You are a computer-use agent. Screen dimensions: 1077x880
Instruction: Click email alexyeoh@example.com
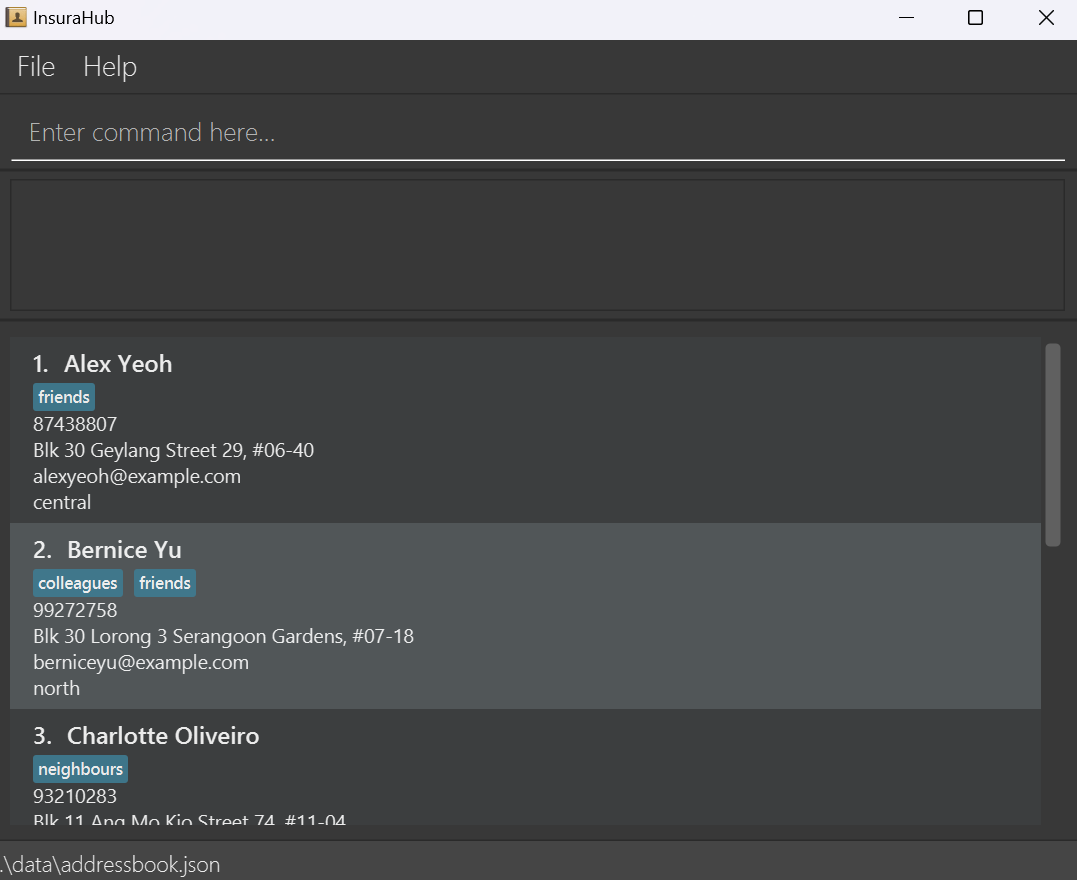click(137, 476)
